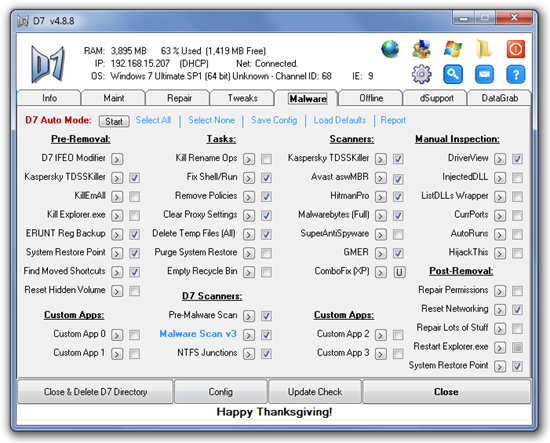Run Malware Scan v3 arrow button
Image resolution: width=550 pixels, height=443 pixels.
click(249, 335)
